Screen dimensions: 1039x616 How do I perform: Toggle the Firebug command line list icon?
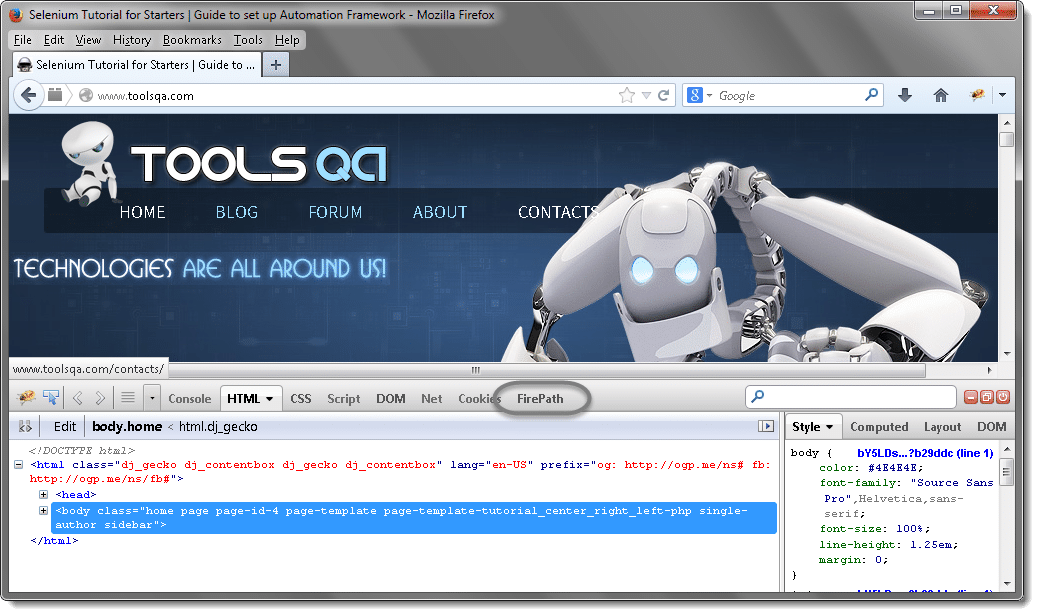(x=128, y=398)
